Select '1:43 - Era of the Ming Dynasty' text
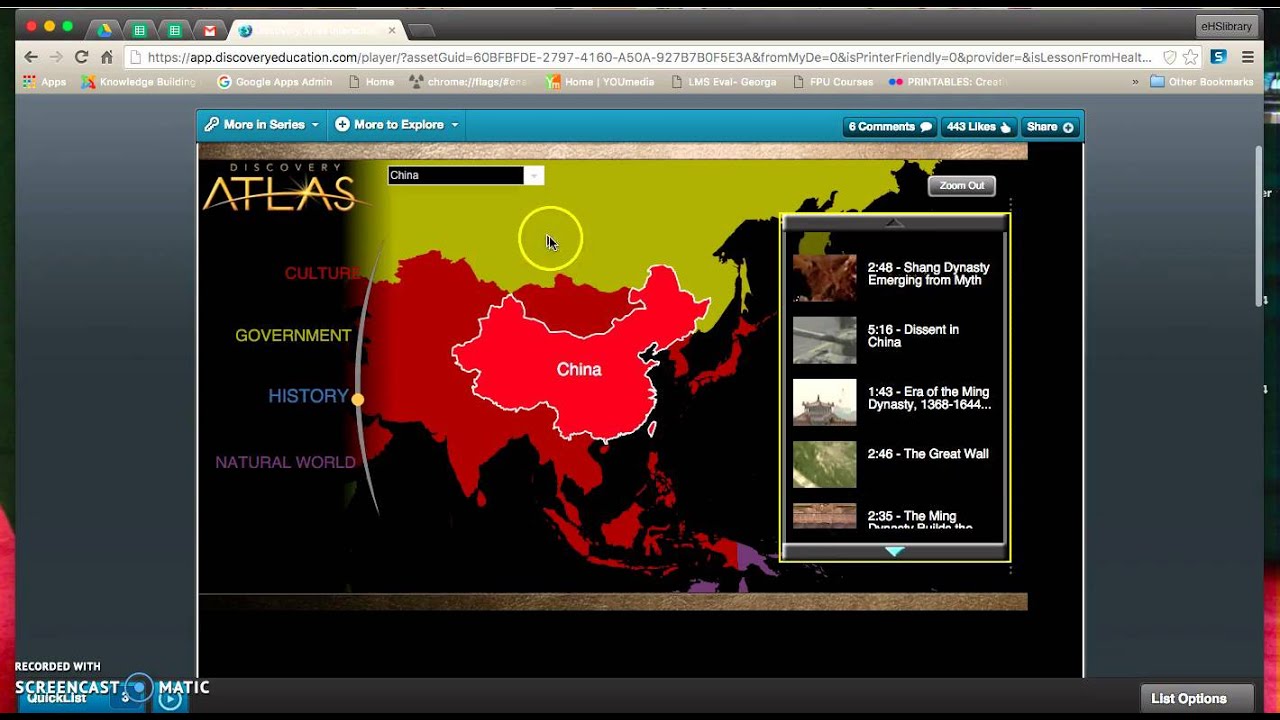The image size is (1280, 720). click(930, 398)
